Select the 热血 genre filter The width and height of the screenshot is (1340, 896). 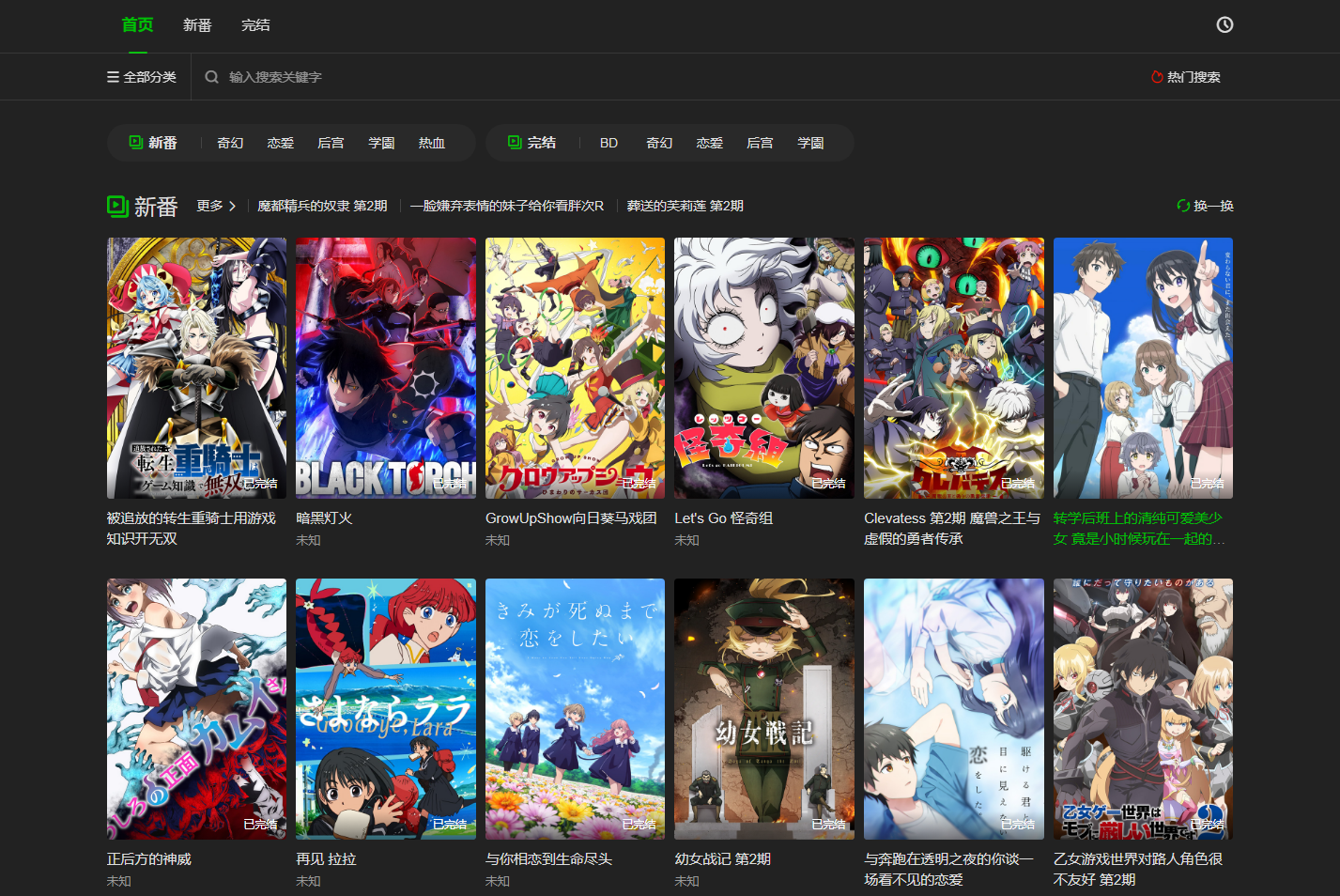click(x=432, y=143)
